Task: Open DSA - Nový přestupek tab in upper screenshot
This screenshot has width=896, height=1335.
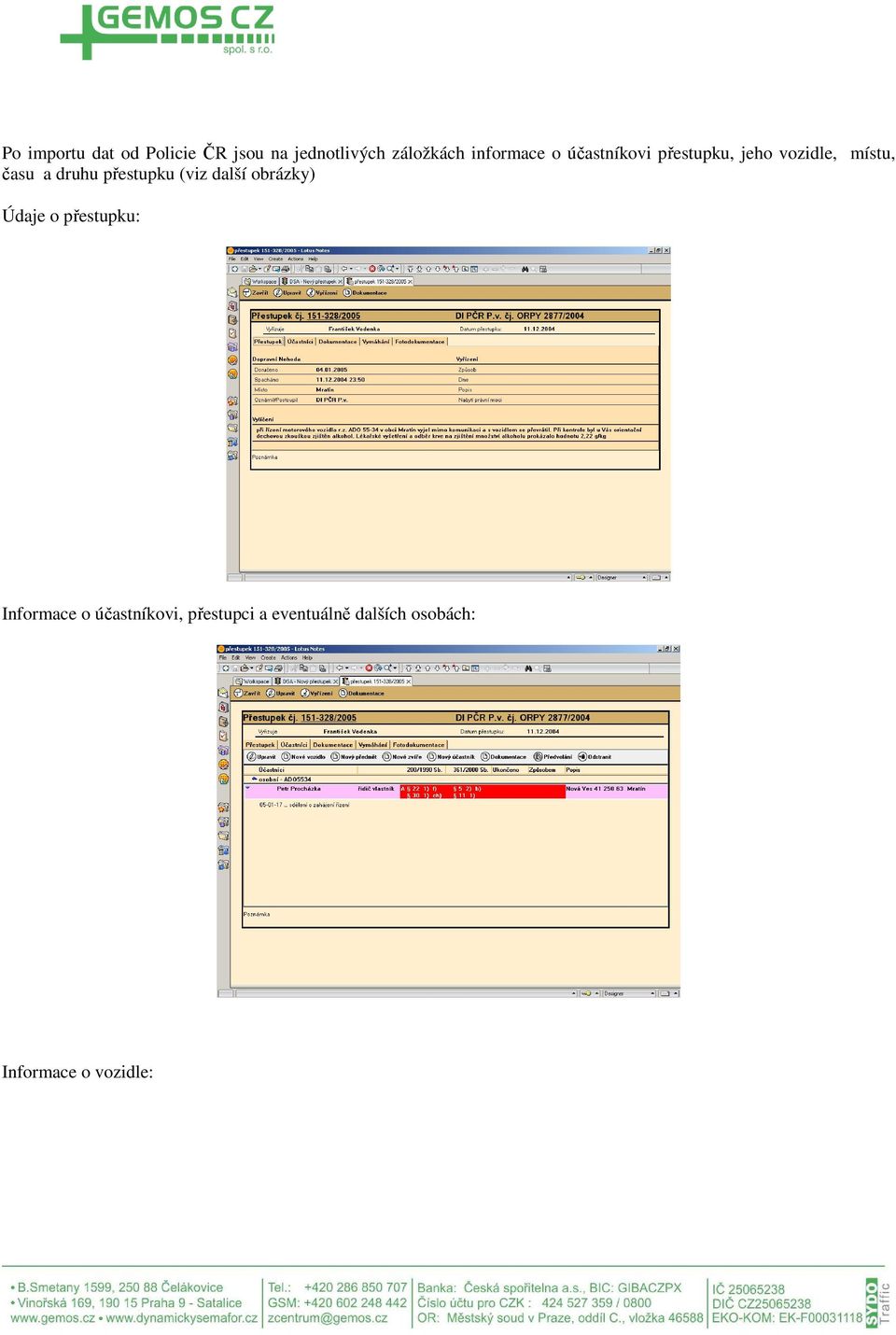Action: coord(312,281)
